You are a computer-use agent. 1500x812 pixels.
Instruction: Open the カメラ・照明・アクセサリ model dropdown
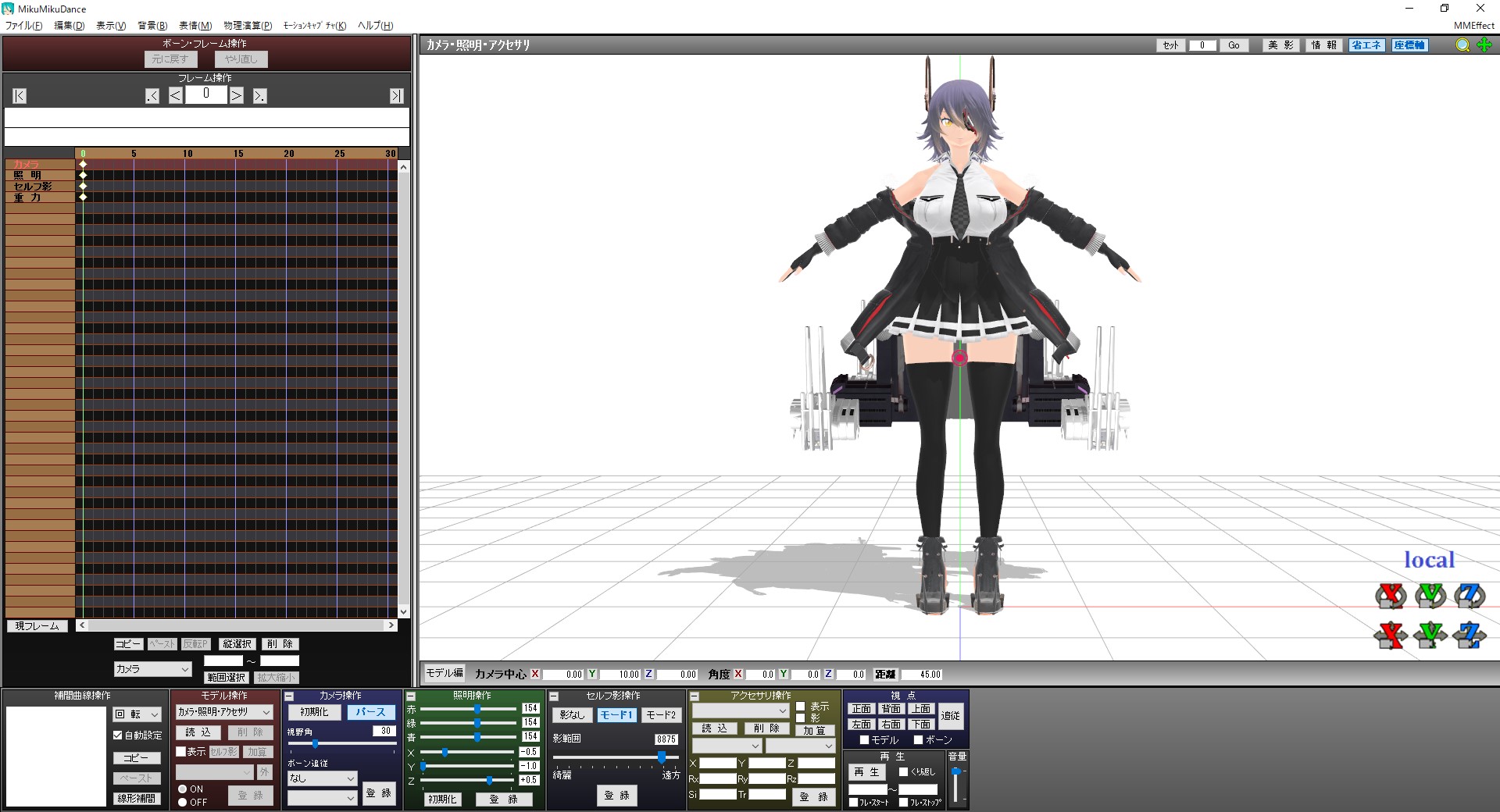223,712
